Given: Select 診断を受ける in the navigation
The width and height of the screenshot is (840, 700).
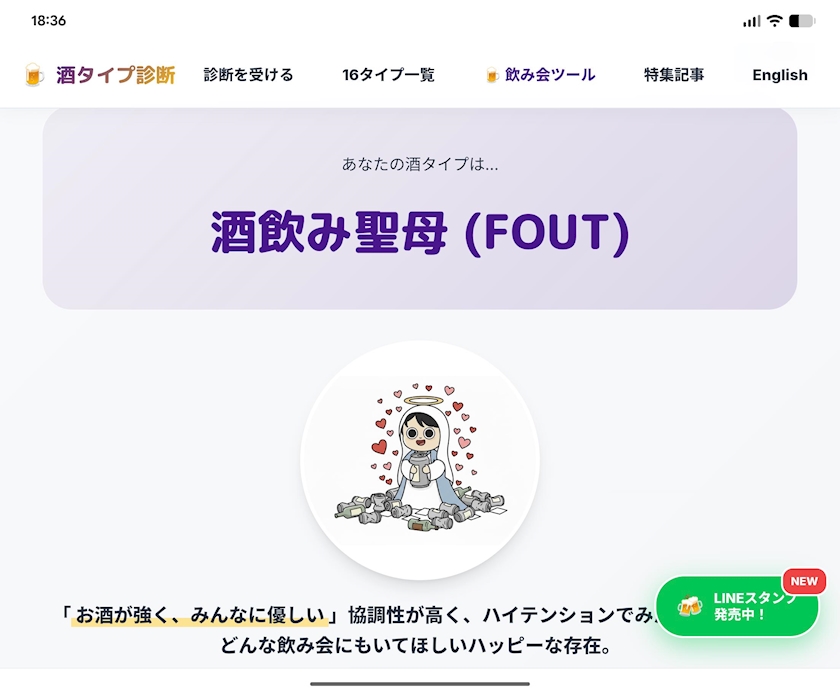Looking at the screenshot, I should [249, 74].
